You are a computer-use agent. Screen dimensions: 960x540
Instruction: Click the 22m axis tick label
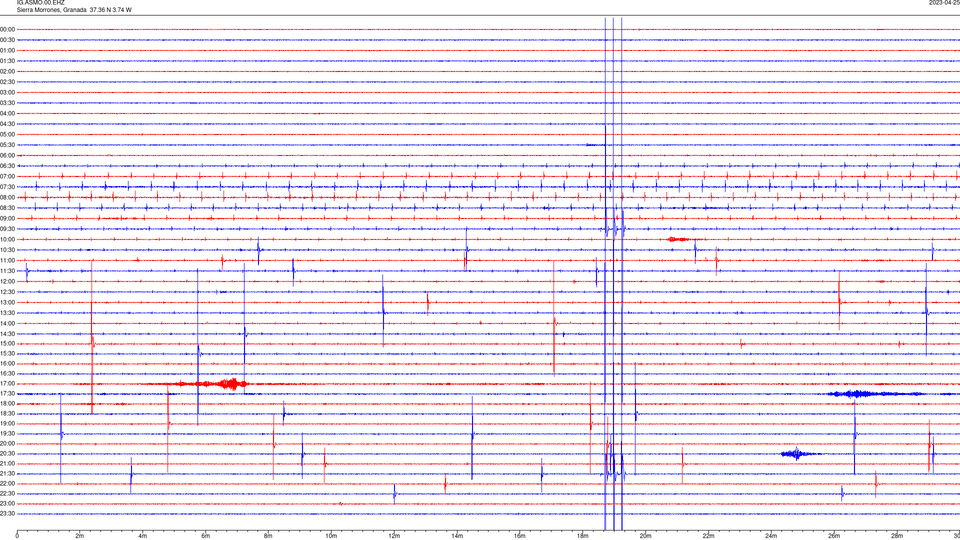pyautogui.click(x=708, y=536)
